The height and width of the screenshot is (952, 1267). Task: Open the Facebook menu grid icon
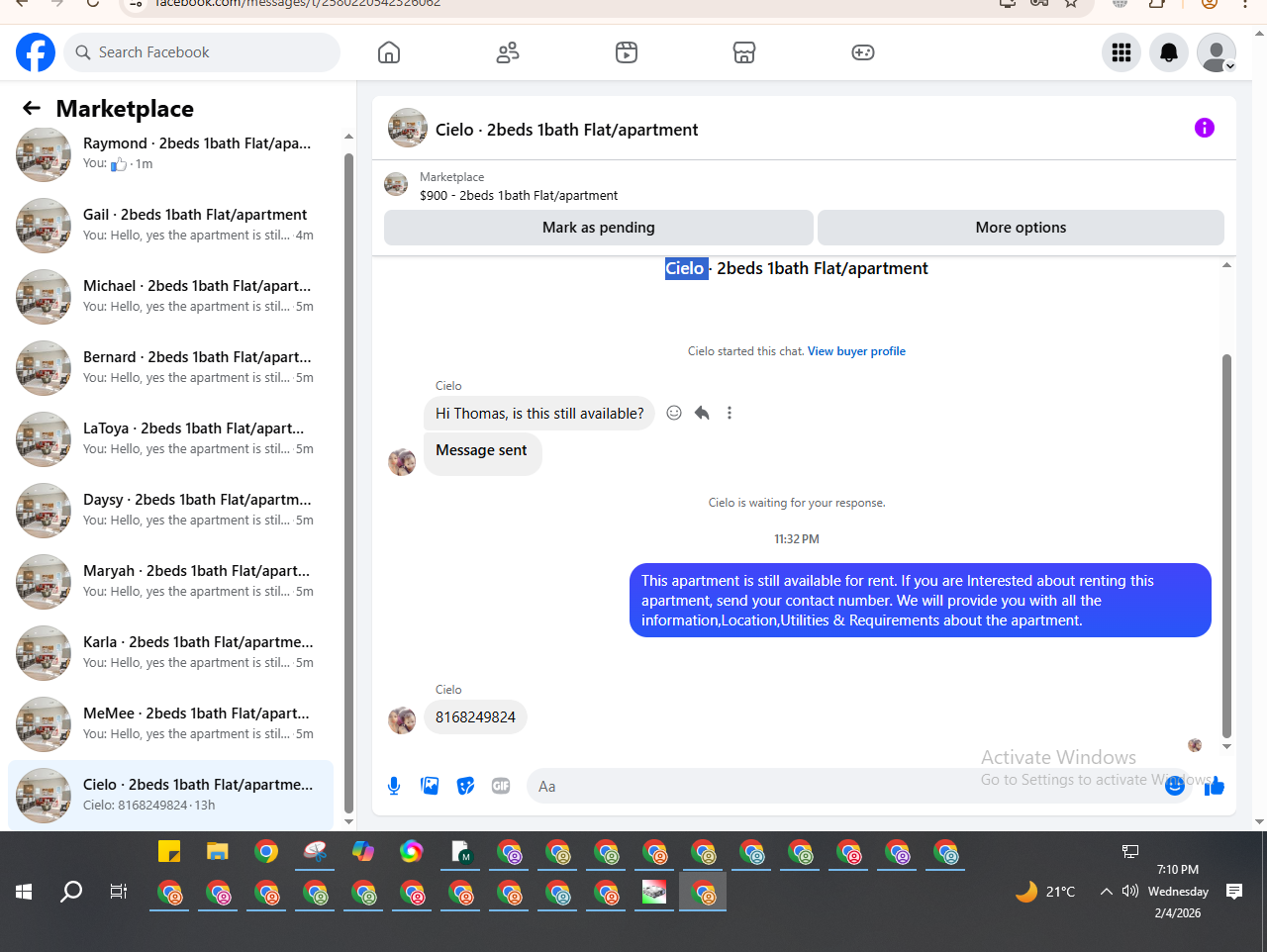[x=1121, y=52]
